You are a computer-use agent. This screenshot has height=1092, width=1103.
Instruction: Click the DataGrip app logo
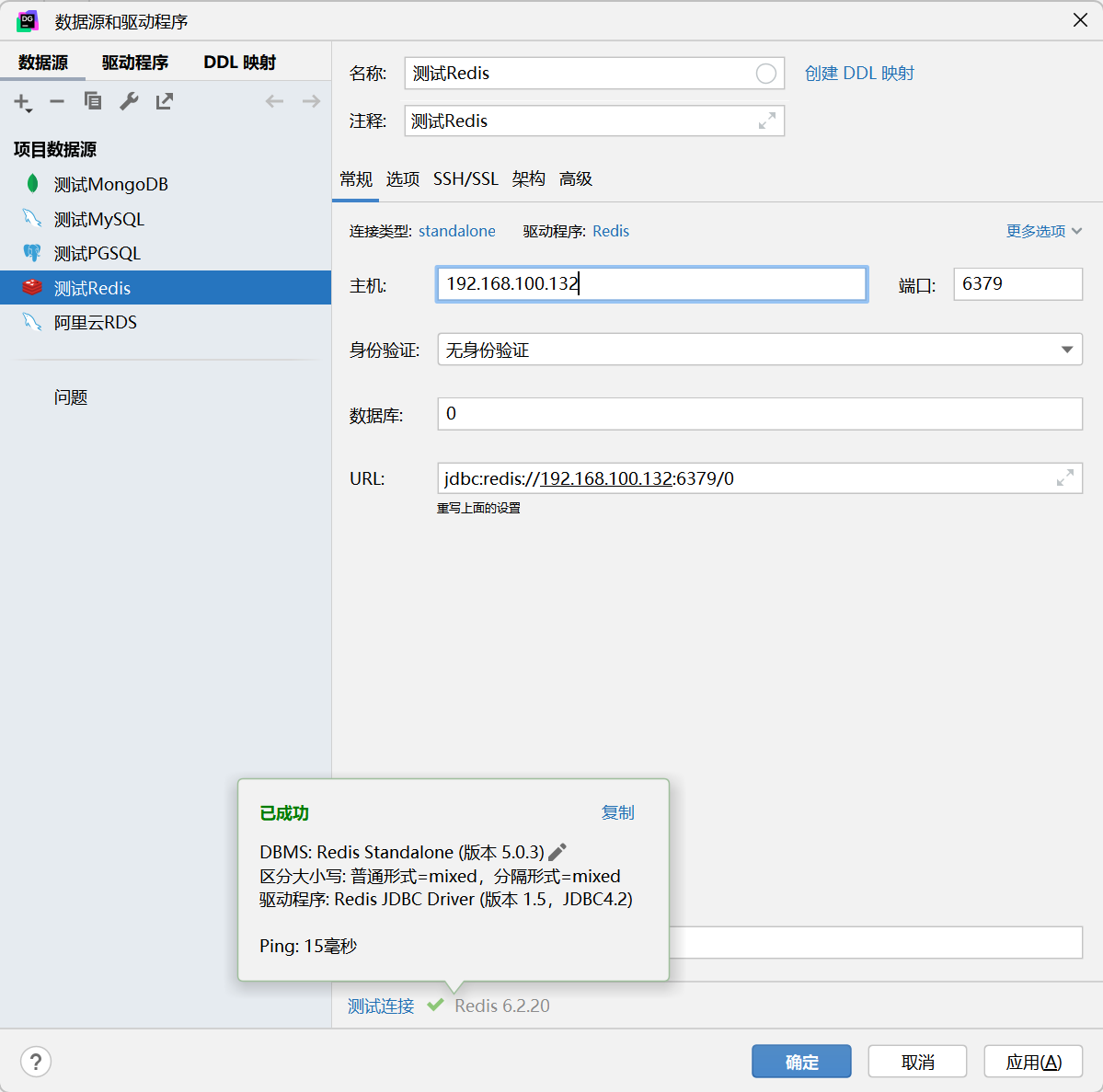pos(28,21)
